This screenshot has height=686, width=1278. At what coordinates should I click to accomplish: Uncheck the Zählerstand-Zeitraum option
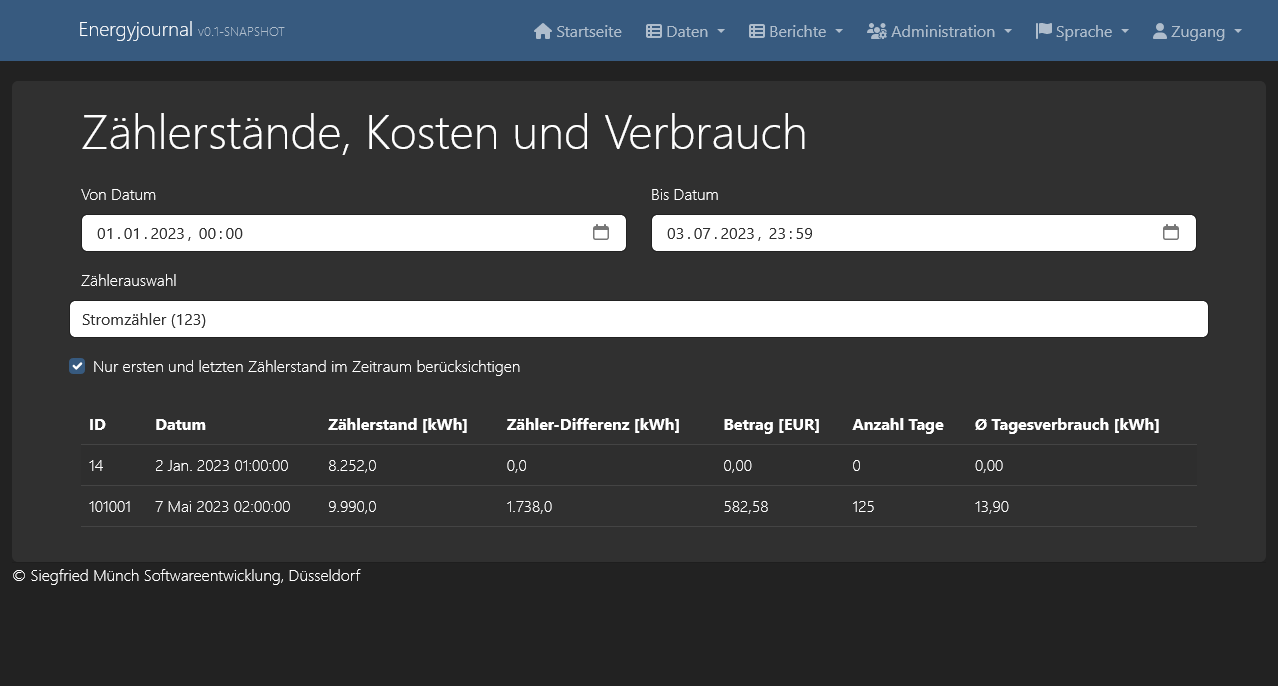point(77,366)
